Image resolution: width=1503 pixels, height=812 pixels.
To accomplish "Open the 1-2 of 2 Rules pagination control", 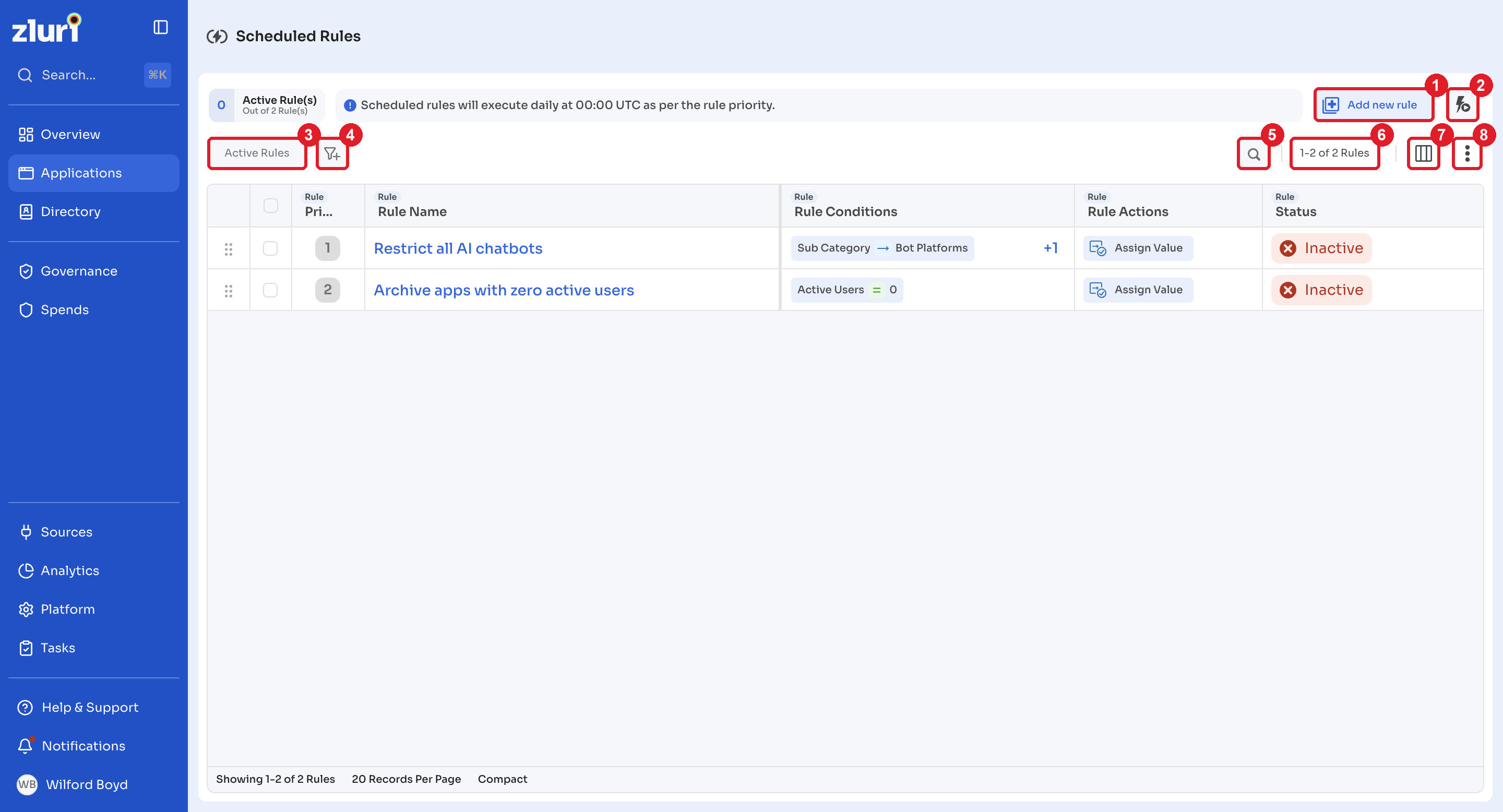I will point(1334,153).
